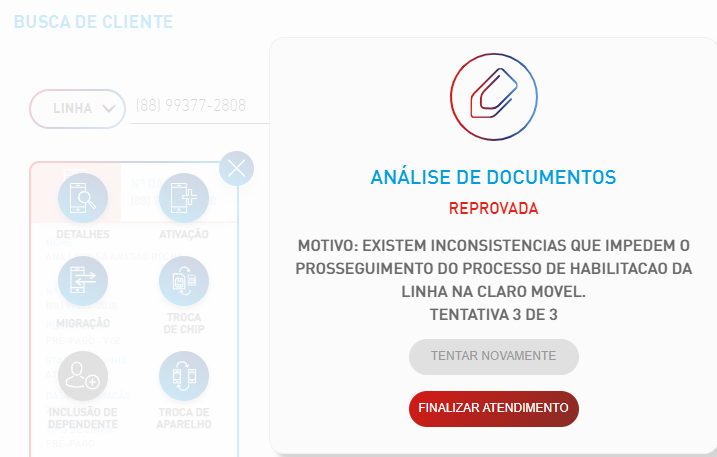Open the Detalhes phone-search icon
This screenshot has height=457, width=717.
click(83, 198)
